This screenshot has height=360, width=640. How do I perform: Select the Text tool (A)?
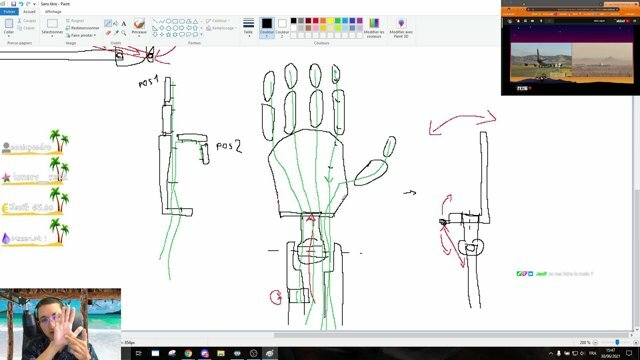[124, 23]
